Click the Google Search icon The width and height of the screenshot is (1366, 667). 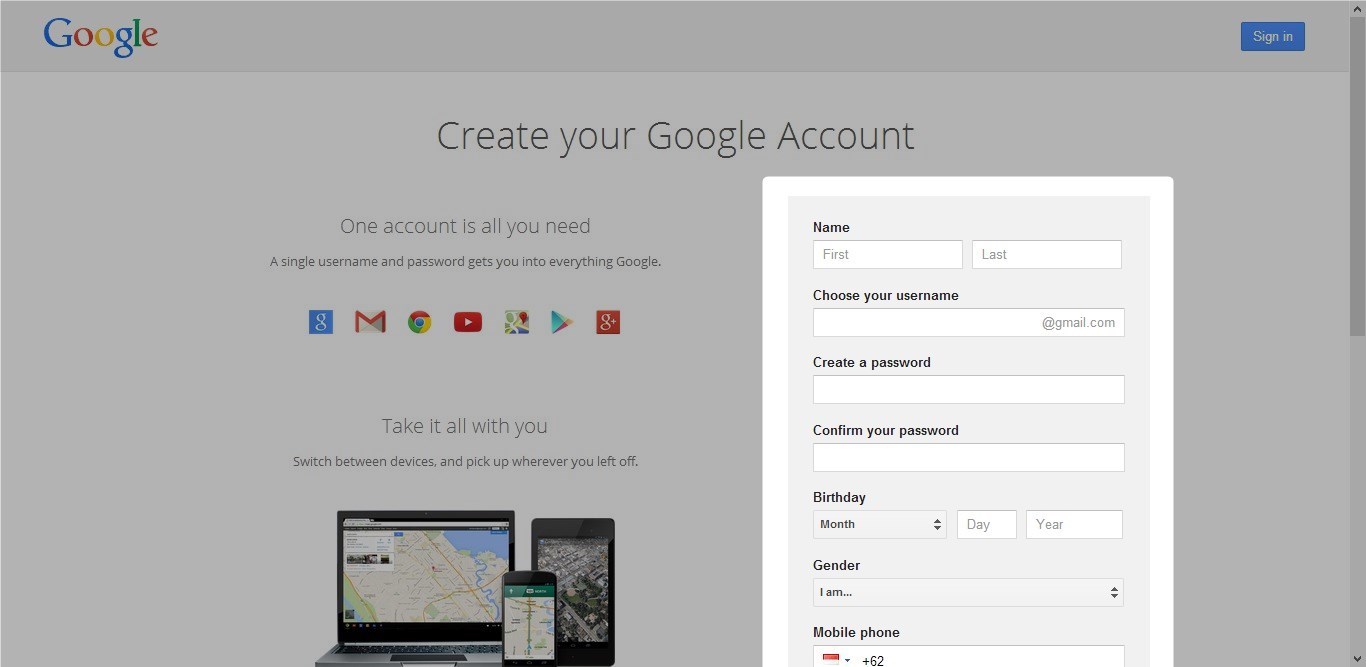(x=320, y=321)
